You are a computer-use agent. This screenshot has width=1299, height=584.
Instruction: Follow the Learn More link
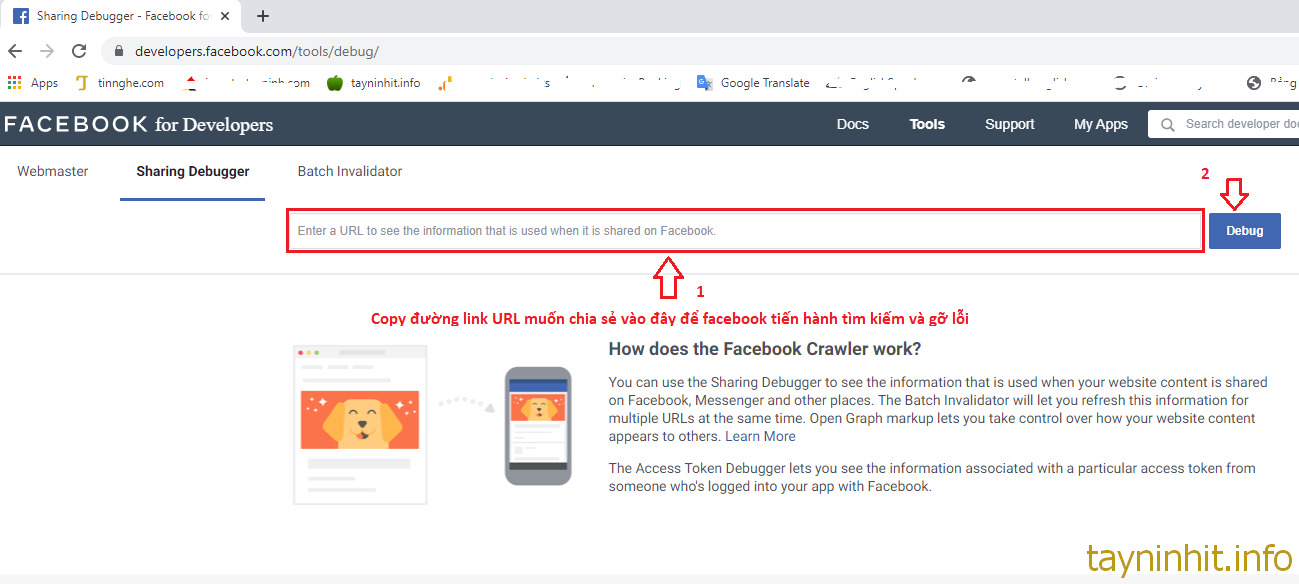coord(760,436)
